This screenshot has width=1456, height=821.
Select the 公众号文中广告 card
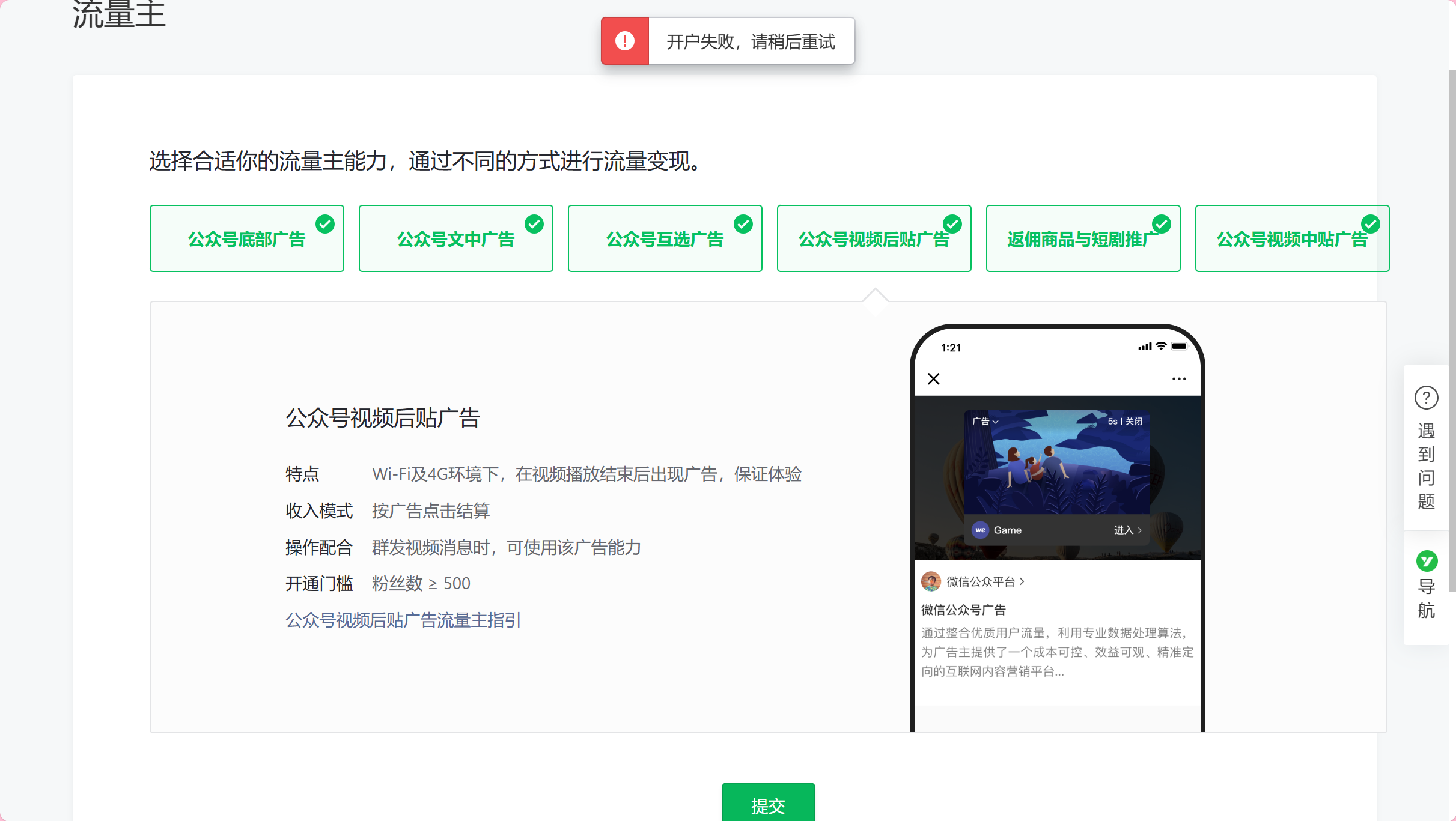click(x=456, y=238)
